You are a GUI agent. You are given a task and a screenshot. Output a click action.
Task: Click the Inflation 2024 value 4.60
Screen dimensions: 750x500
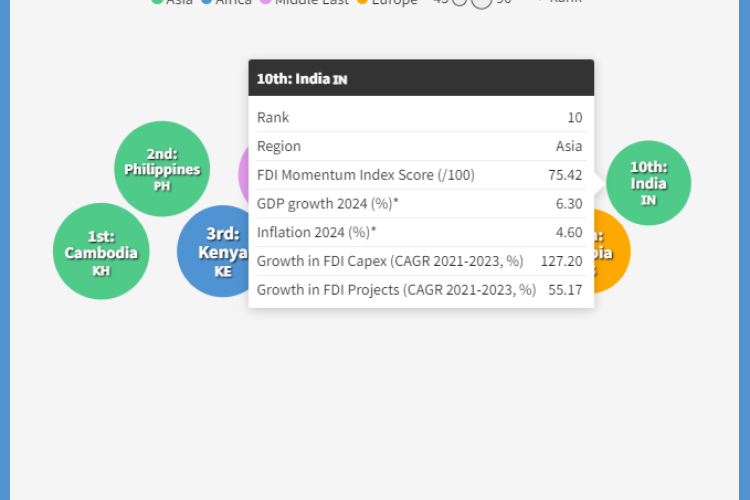(x=569, y=233)
